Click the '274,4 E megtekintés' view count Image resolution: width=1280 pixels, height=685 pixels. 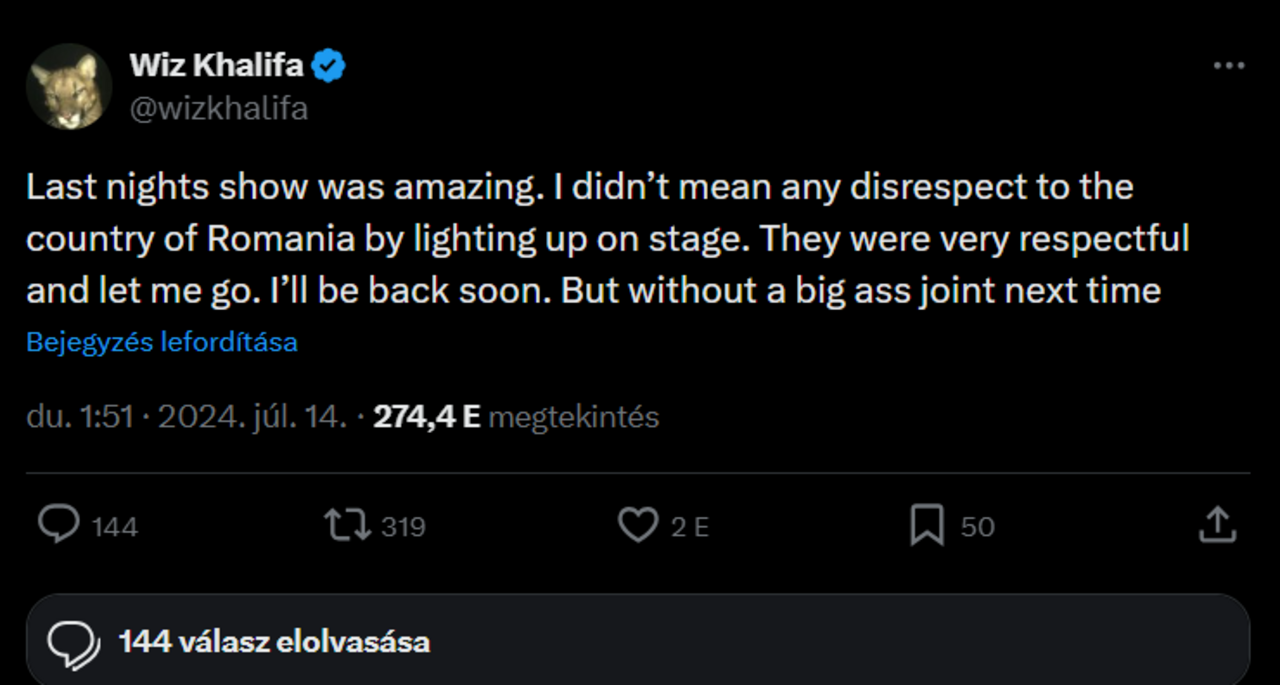point(516,417)
